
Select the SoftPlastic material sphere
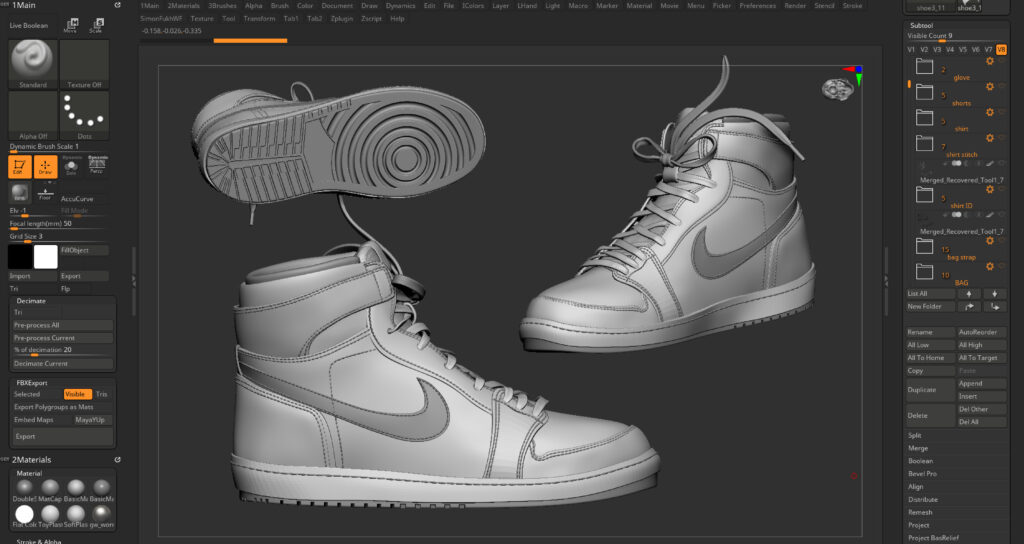click(x=76, y=514)
